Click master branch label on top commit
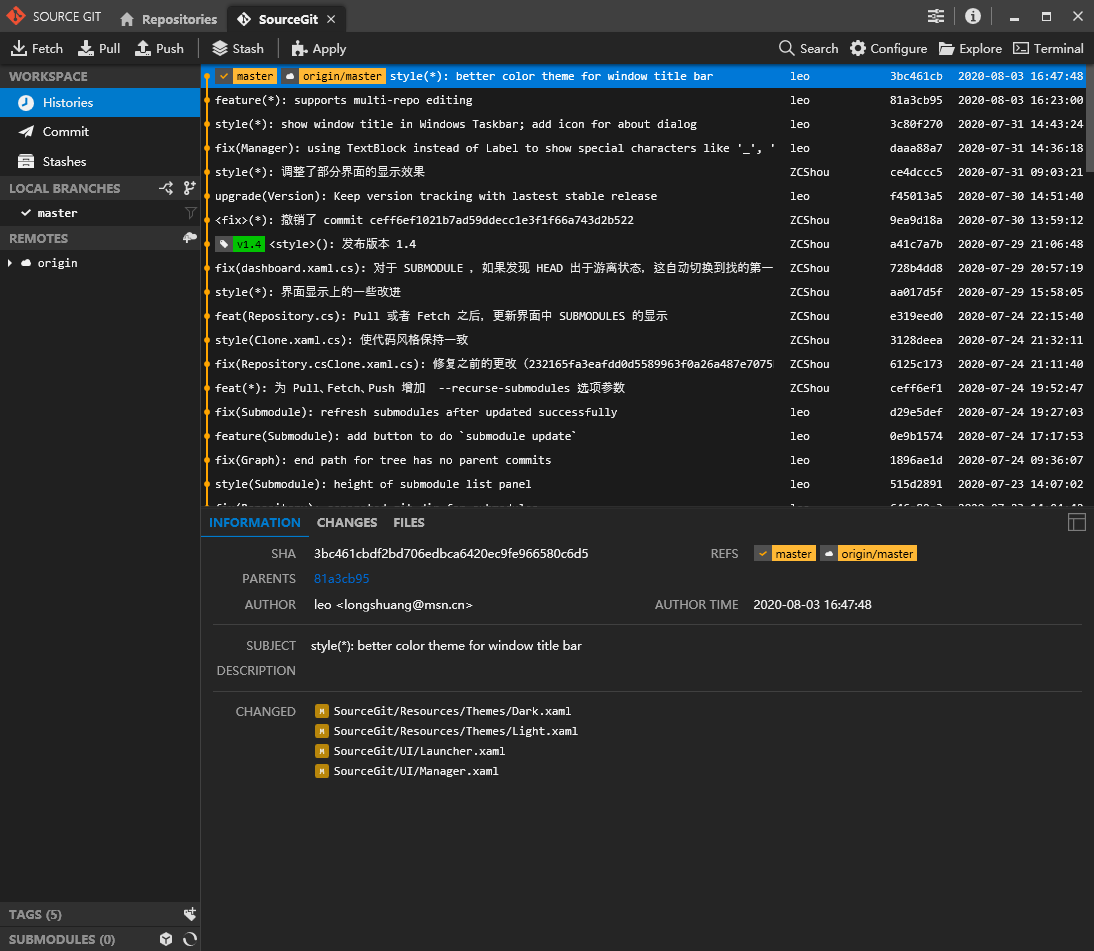 tap(246, 76)
